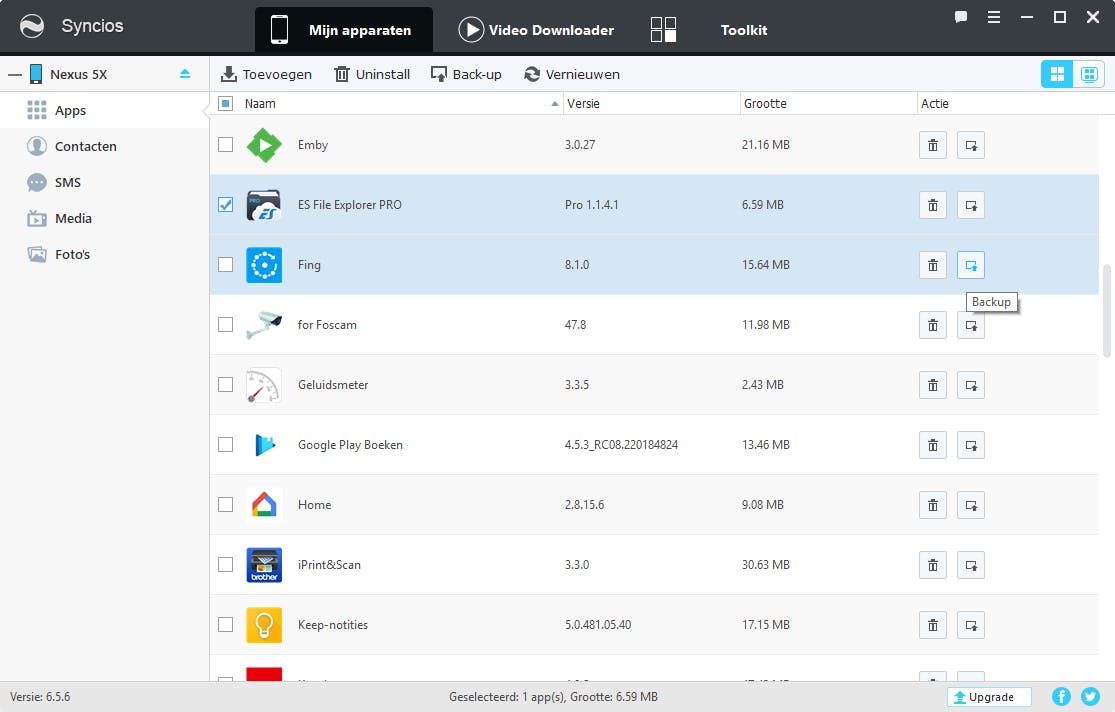Collapse the Nexus 5X device tree
The width and height of the screenshot is (1115, 712).
[x=15, y=74]
